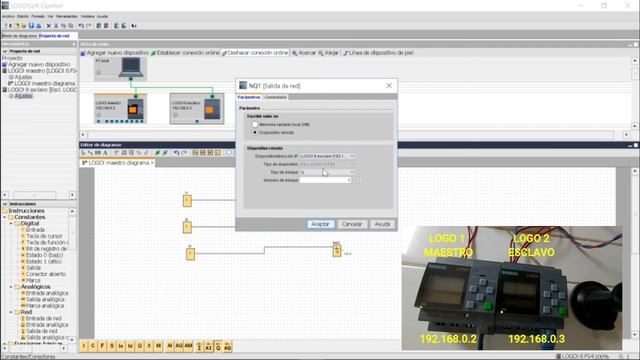The height and width of the screenshot is (360, 640).
Task: Open the 'Número de bloque' combo box
Action: 326,180
